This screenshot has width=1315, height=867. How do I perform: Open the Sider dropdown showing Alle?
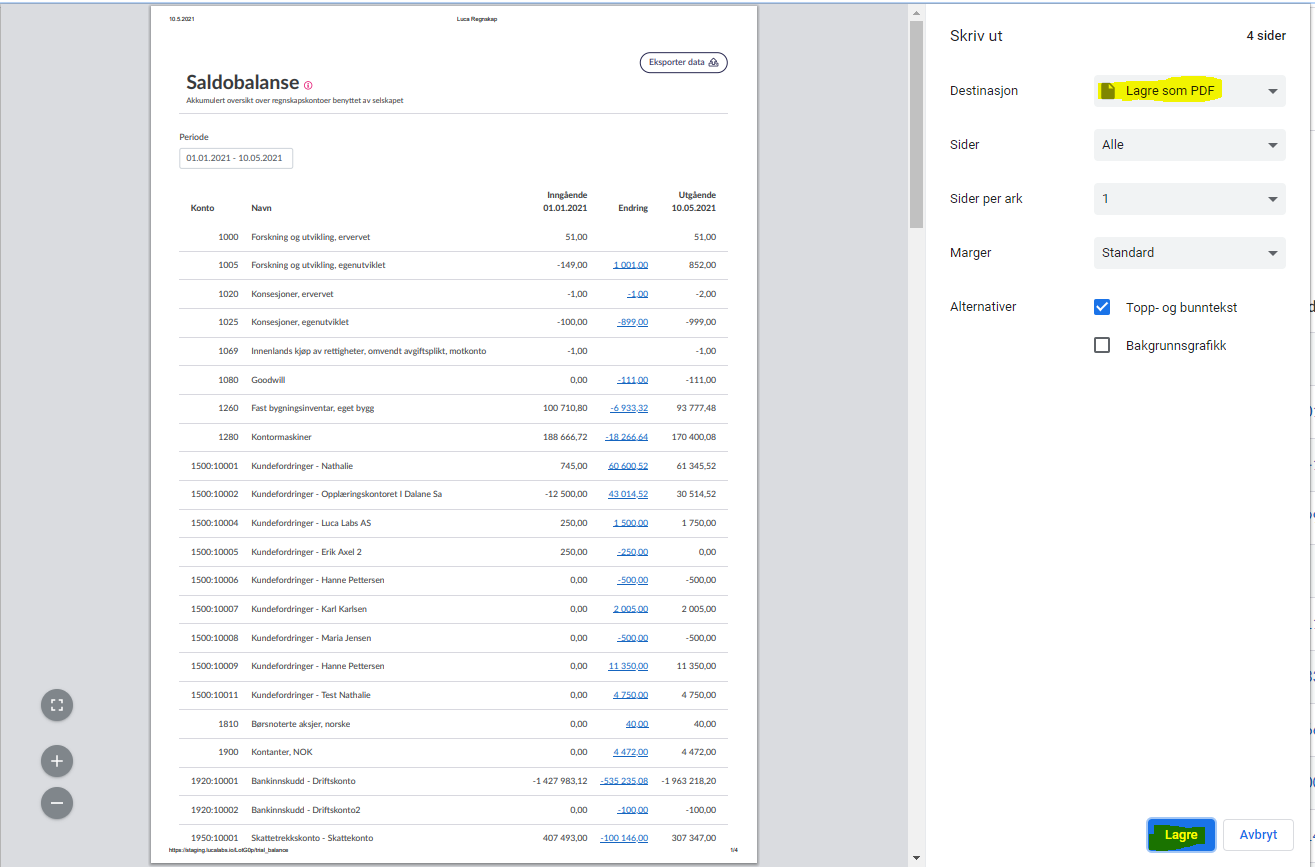point(1189,145)
